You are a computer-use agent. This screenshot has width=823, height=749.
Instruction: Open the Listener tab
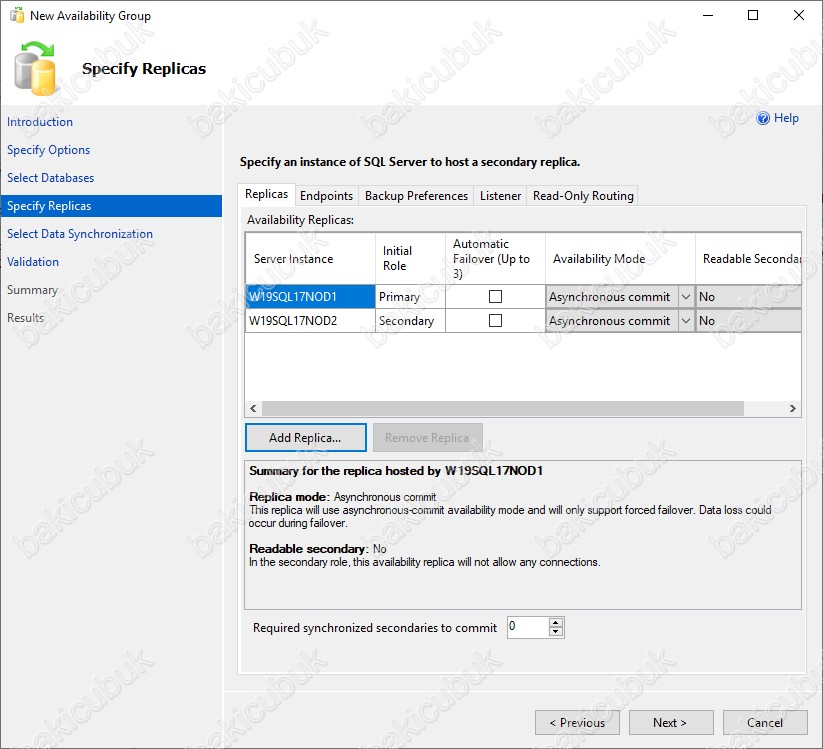[500, 196]
